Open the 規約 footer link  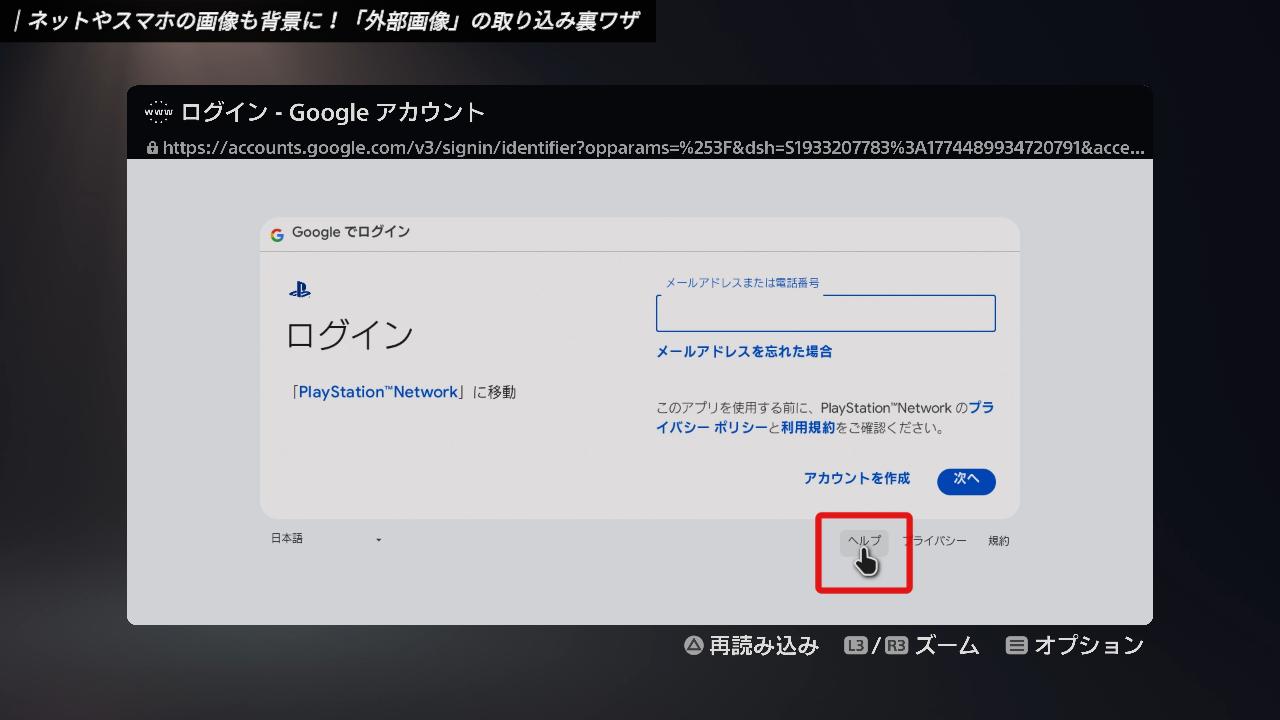pyautogui.click(x=998, y=541)
